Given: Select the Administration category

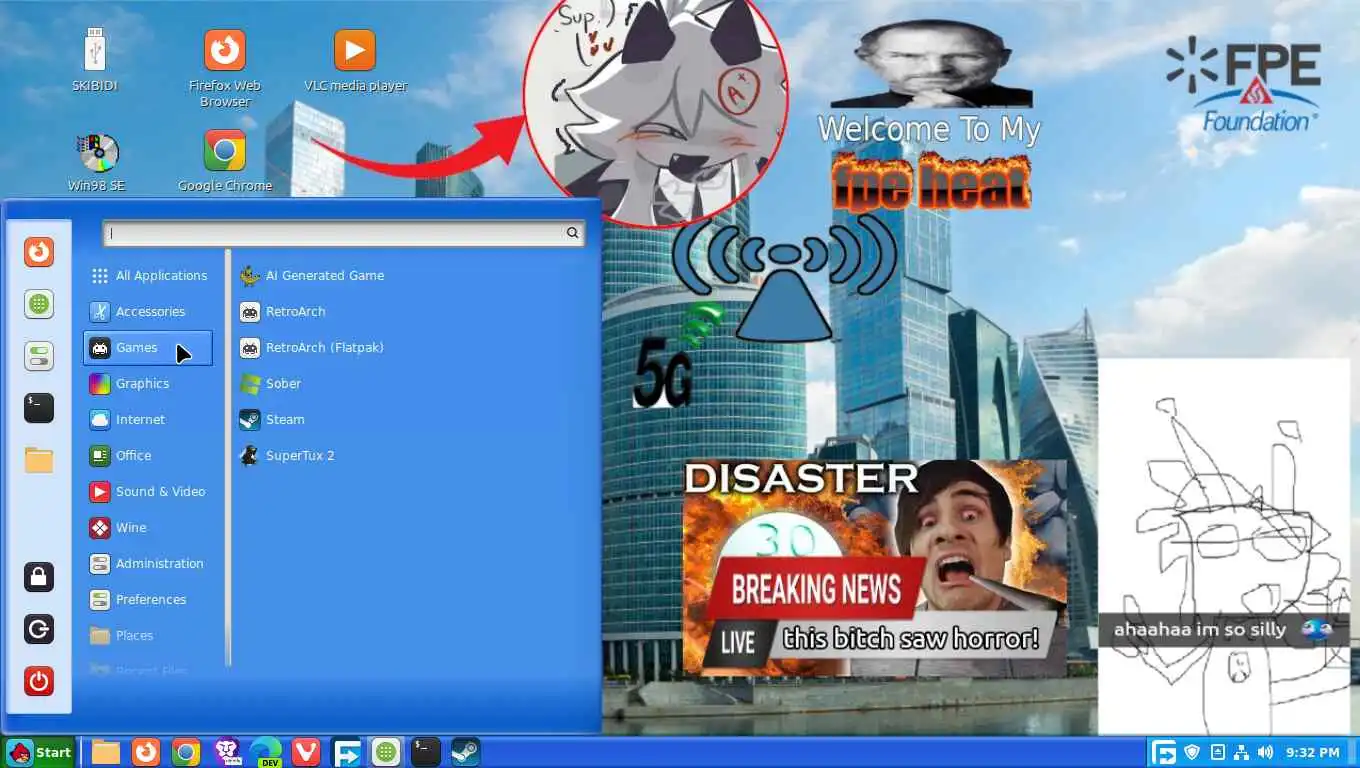Looking at the screenshot, I should point(148,564).
